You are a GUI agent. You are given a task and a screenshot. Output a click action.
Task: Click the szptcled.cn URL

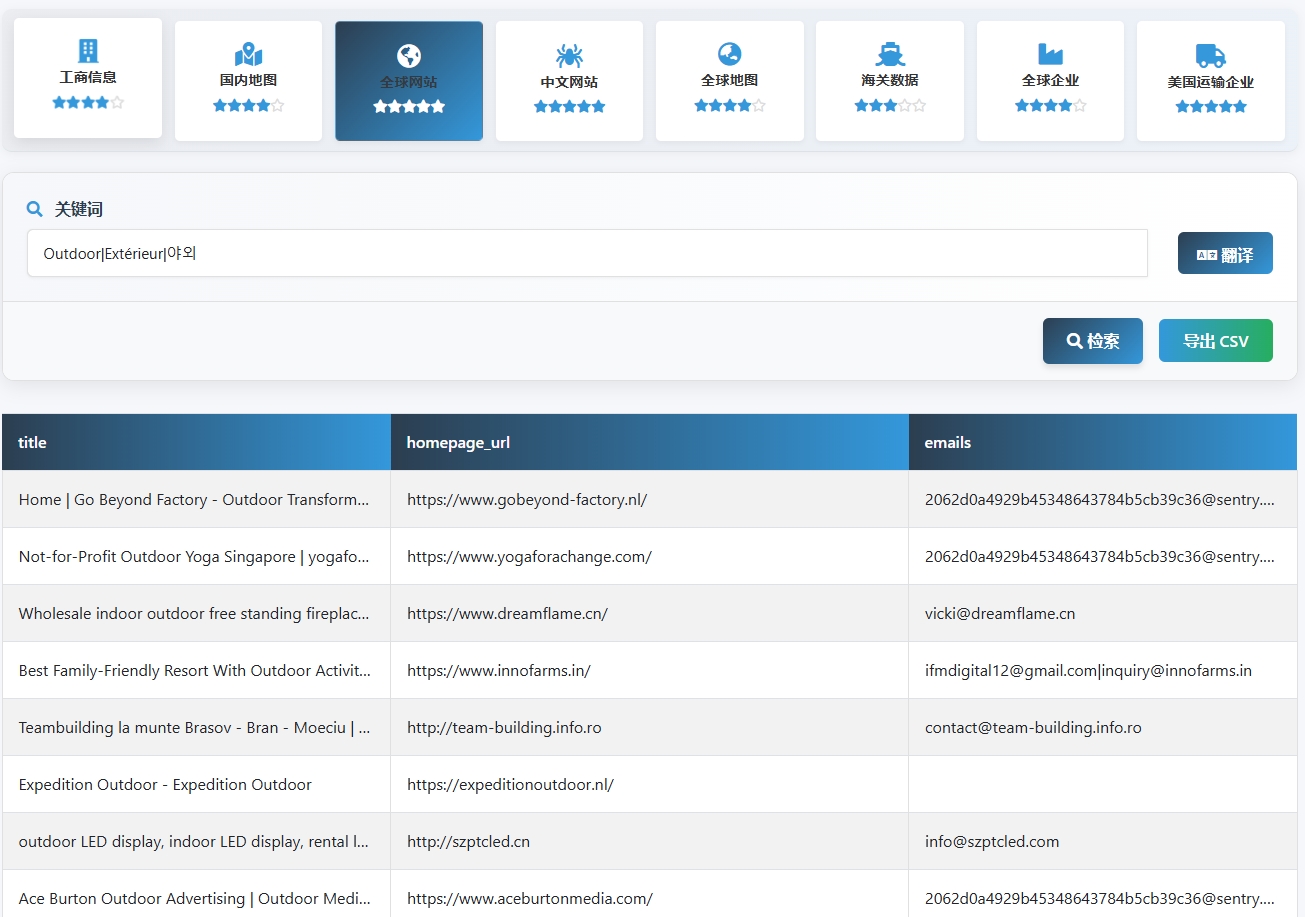(468, 841)
